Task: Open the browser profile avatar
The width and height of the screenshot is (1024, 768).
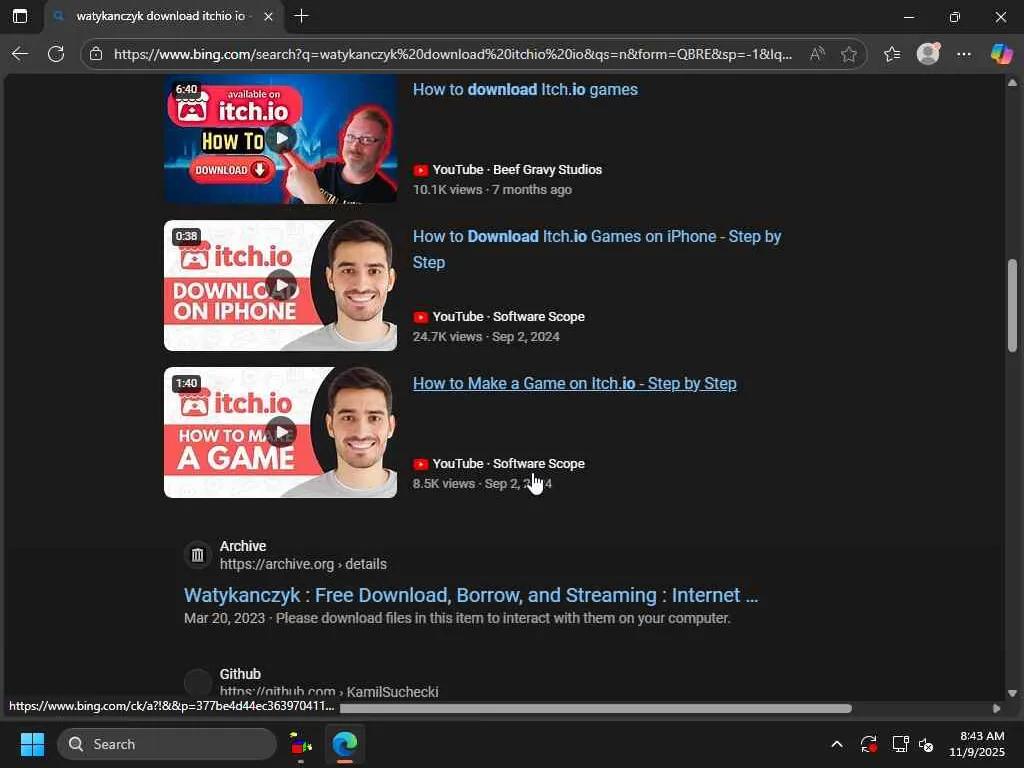Action: pos(928,54)
